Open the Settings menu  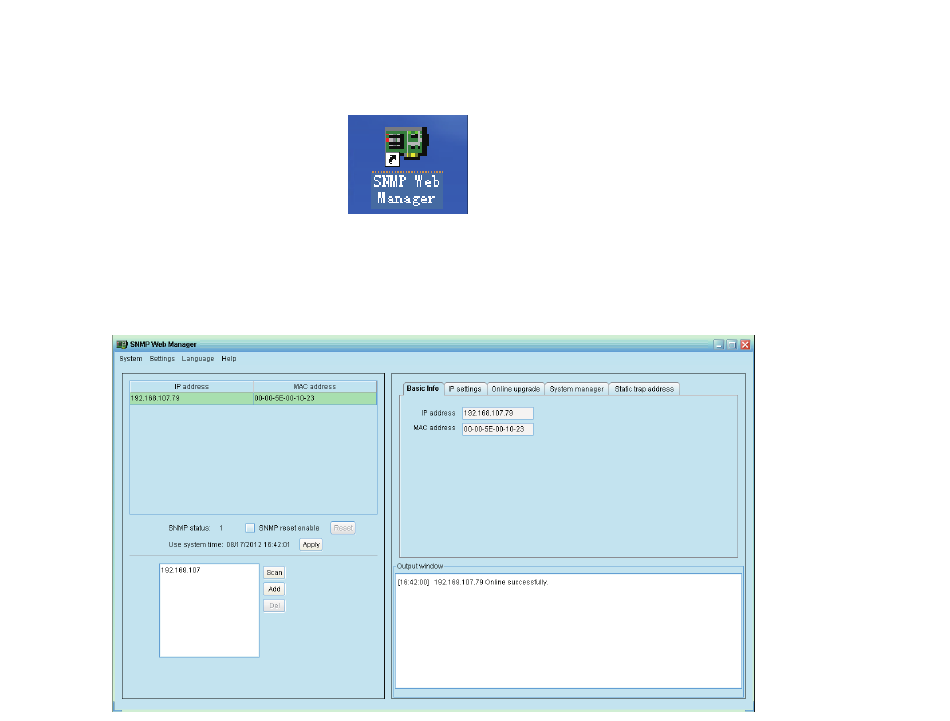pos(162,359)
